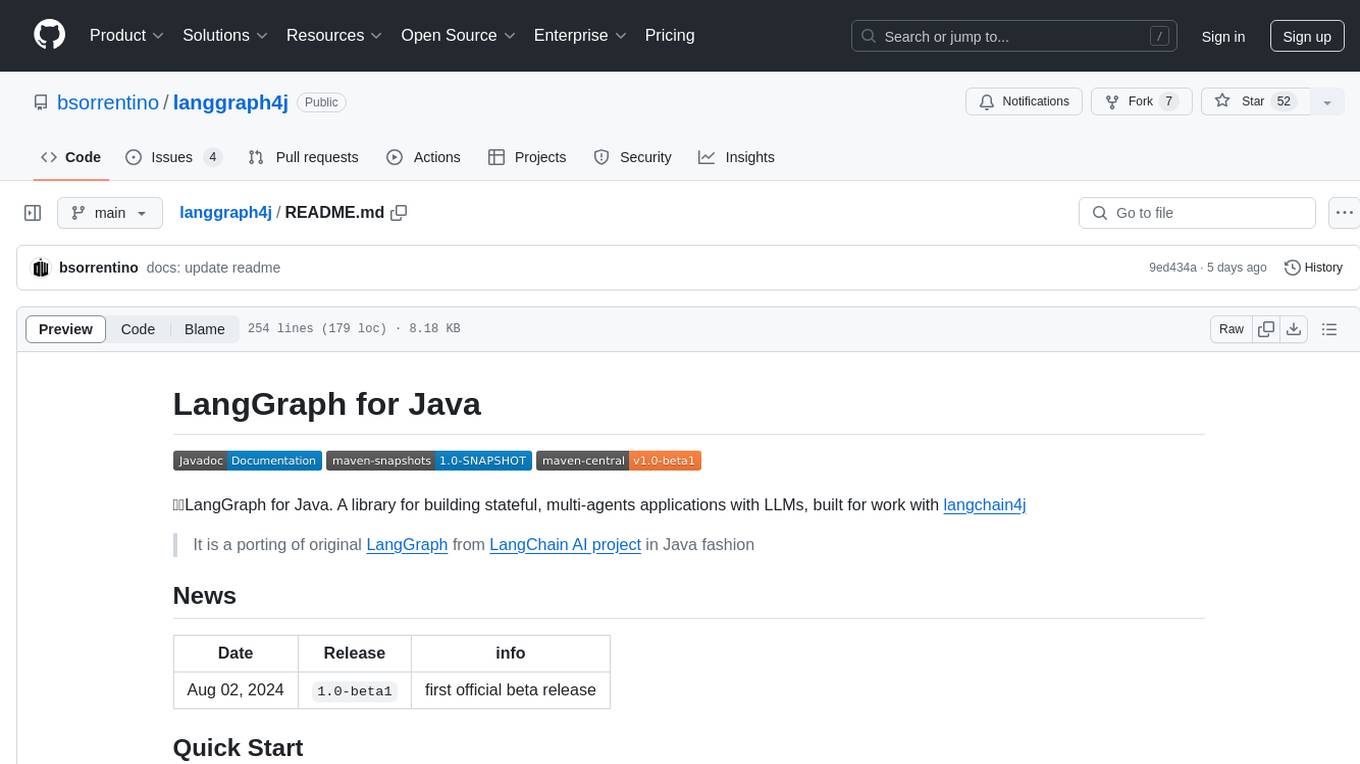Open the Code tab

pos(71,157)
